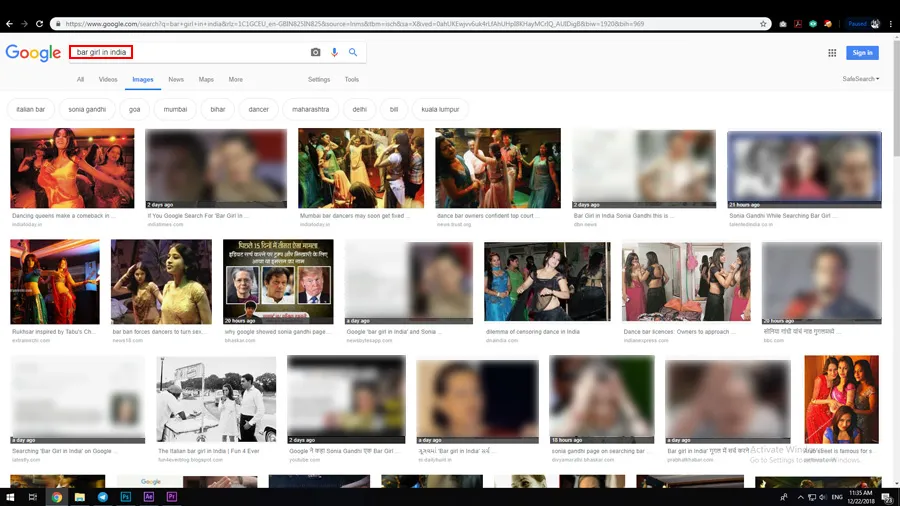Switch to the Maps tab

click(x=206, y=80)
